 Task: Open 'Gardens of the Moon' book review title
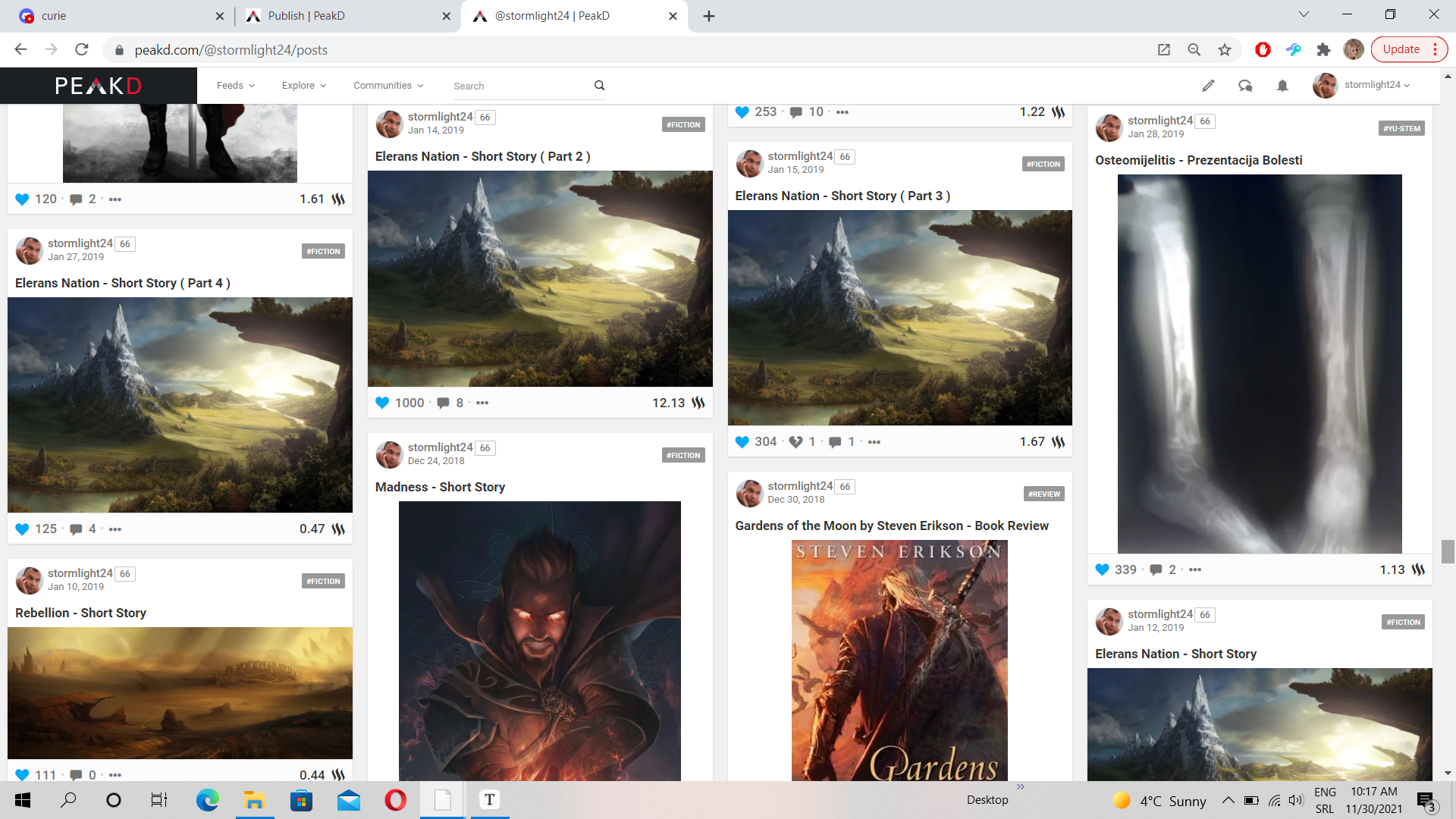[x=892, y=526]
